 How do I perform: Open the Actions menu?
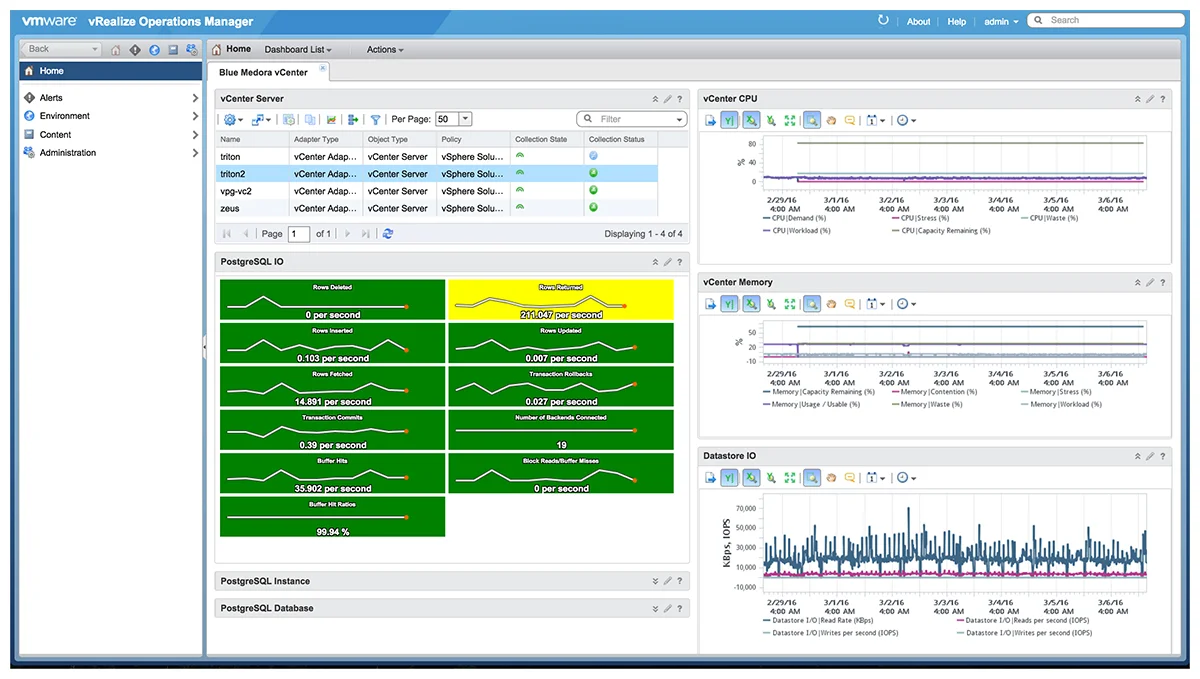385,50
